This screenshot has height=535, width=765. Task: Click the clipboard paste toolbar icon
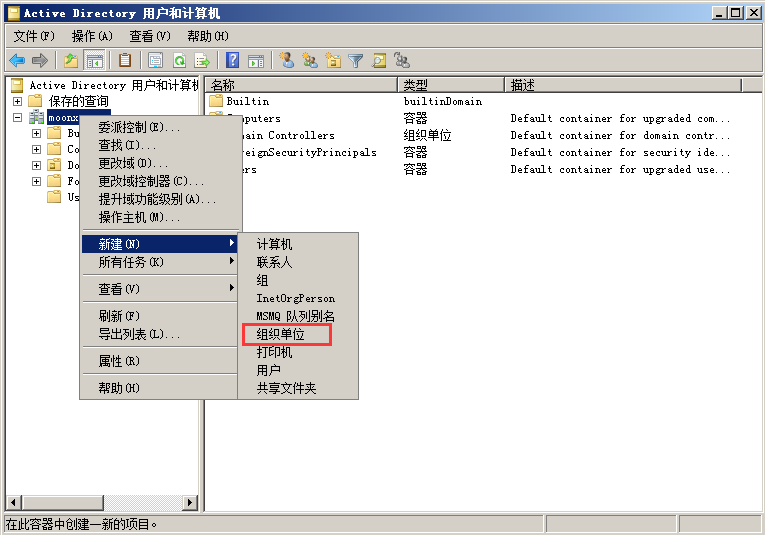click(x=125, y=60)
